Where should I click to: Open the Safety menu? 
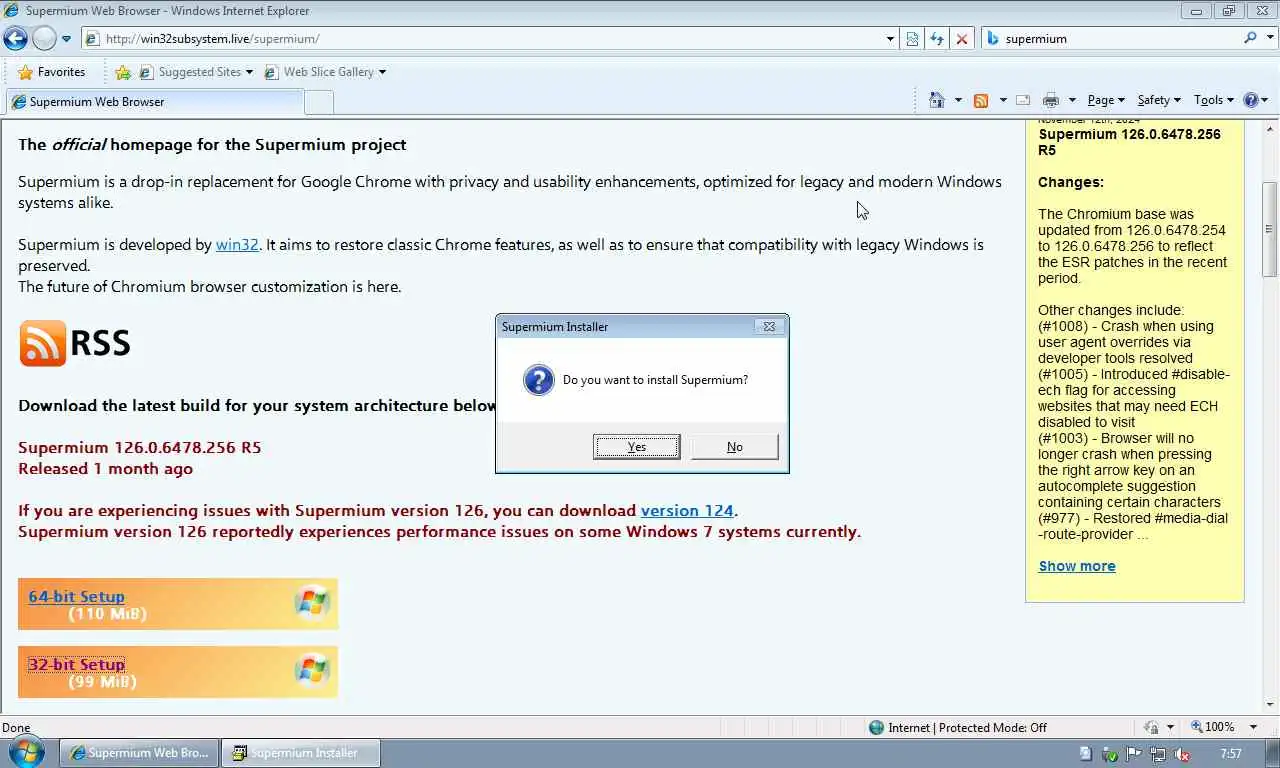pyautogui.click(x=1159, y=100)
